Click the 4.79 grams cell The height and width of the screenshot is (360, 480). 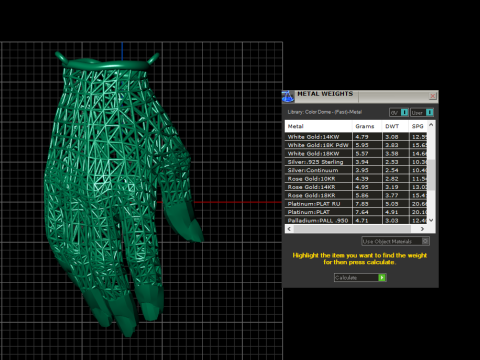point(367,137)
